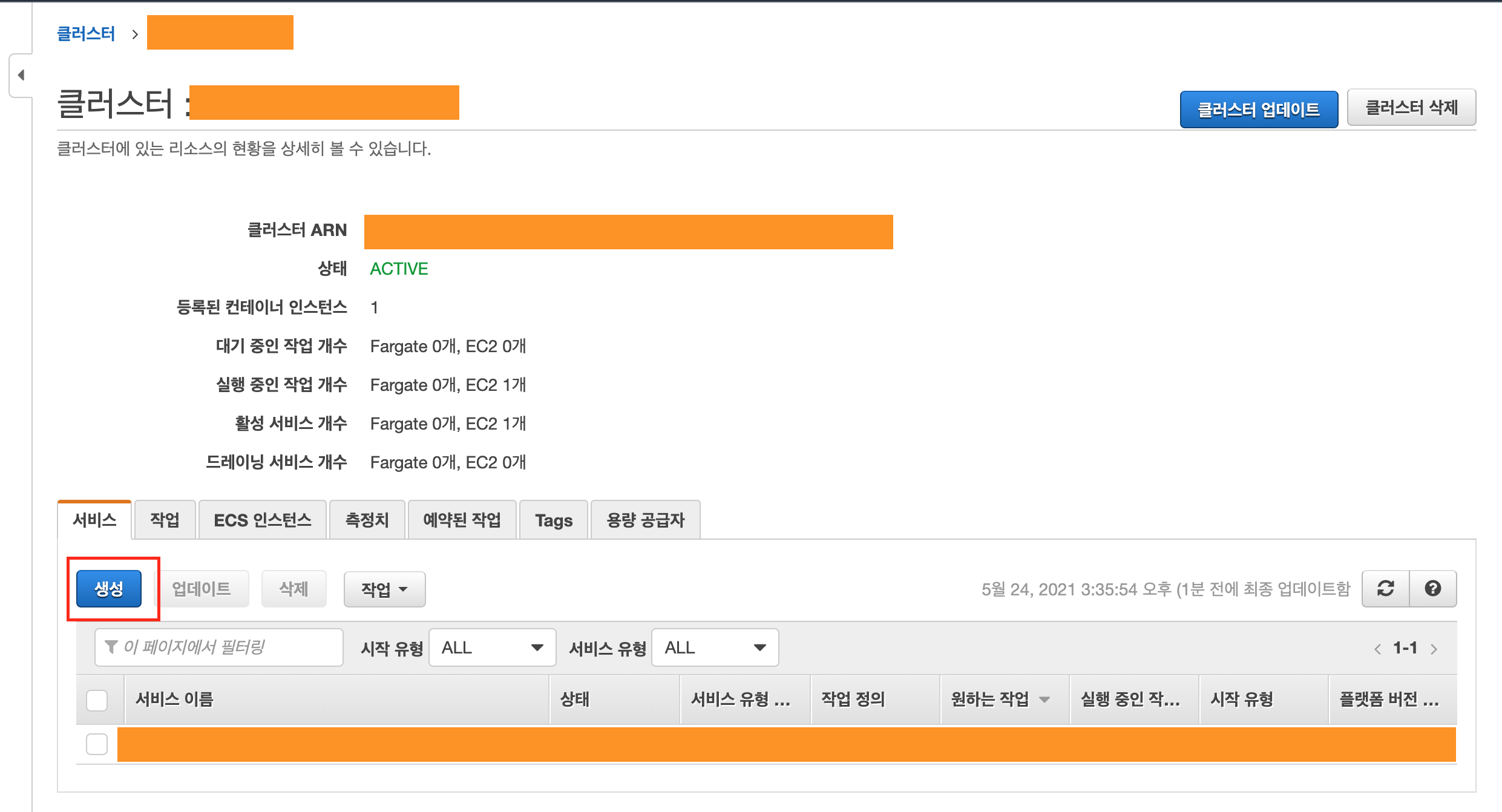
Task: Check the first service row checkbox
Action: [97, 744]
